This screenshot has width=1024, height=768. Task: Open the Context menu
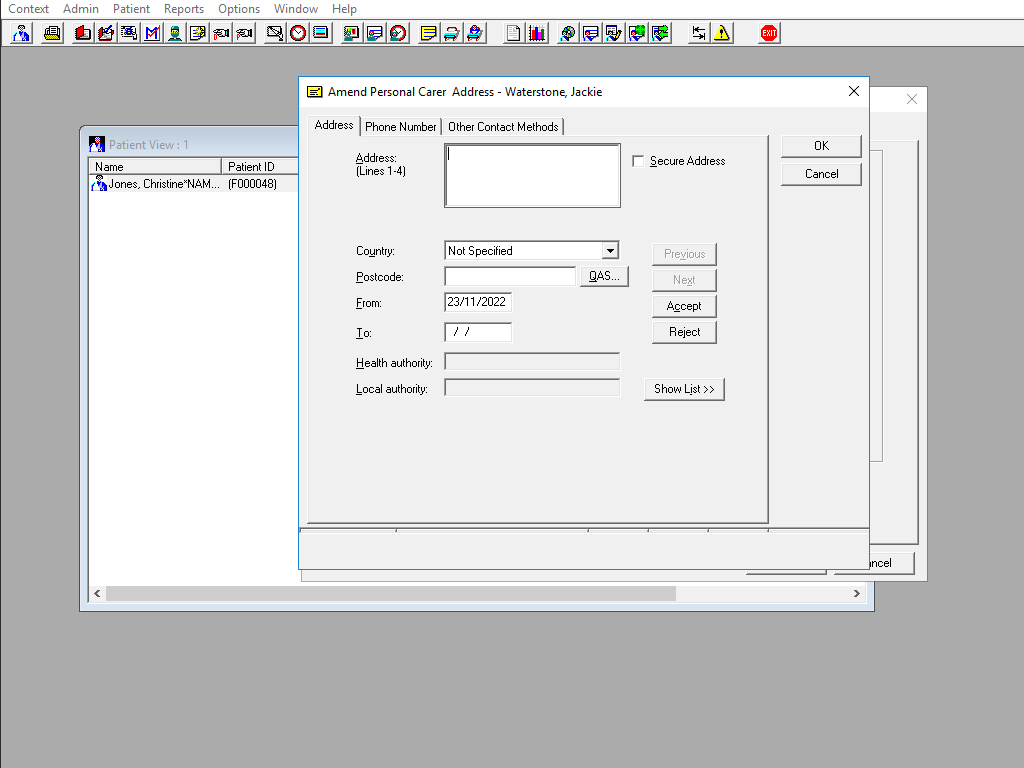pyautogui.click(x=28, y=9)
